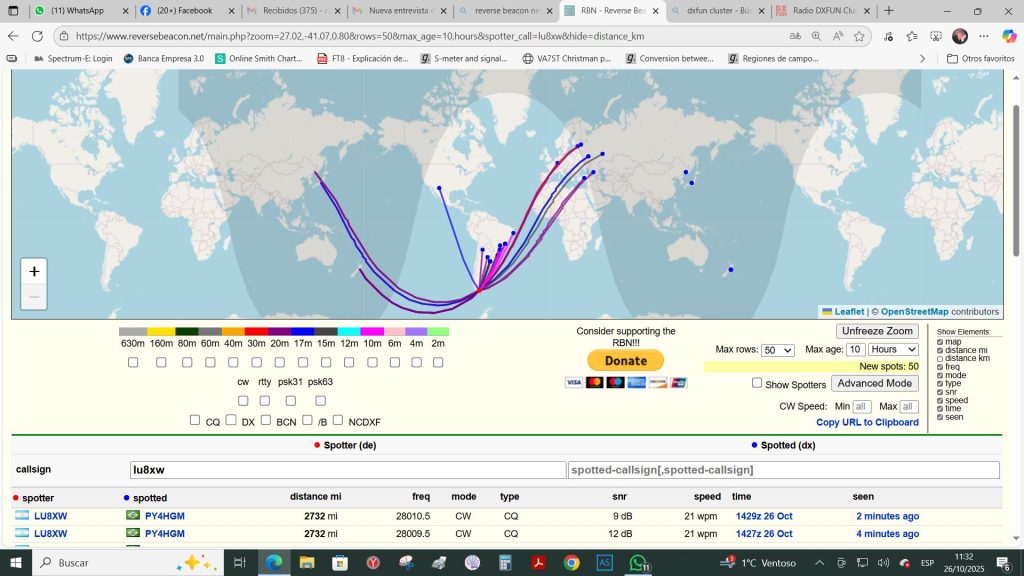The height and width of the screenshot is (576, 1024).
Task: Click Copy URL to Clipboard link
Action: [867, 422]
